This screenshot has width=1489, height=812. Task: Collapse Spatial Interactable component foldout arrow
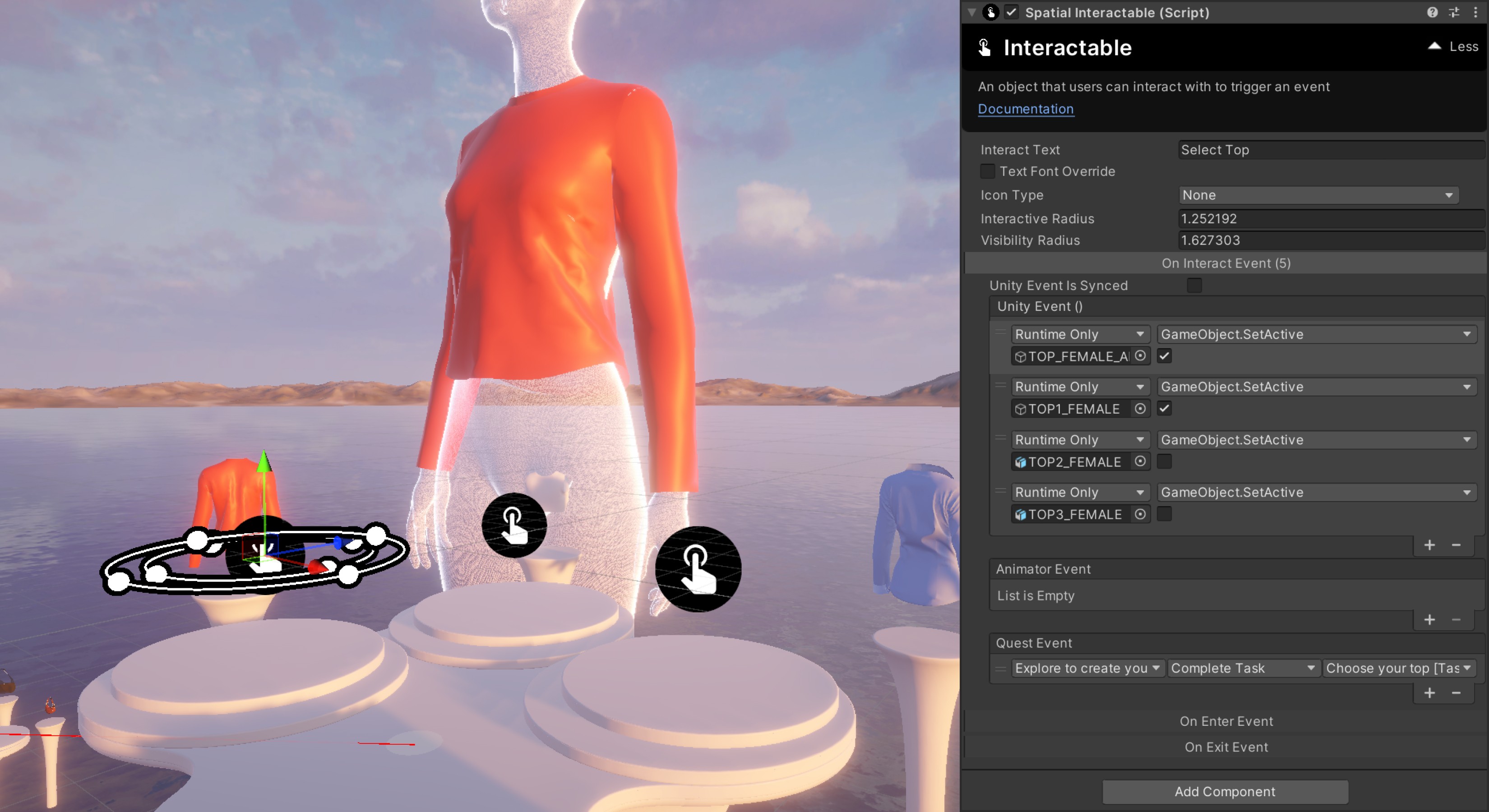pos(972,12)
